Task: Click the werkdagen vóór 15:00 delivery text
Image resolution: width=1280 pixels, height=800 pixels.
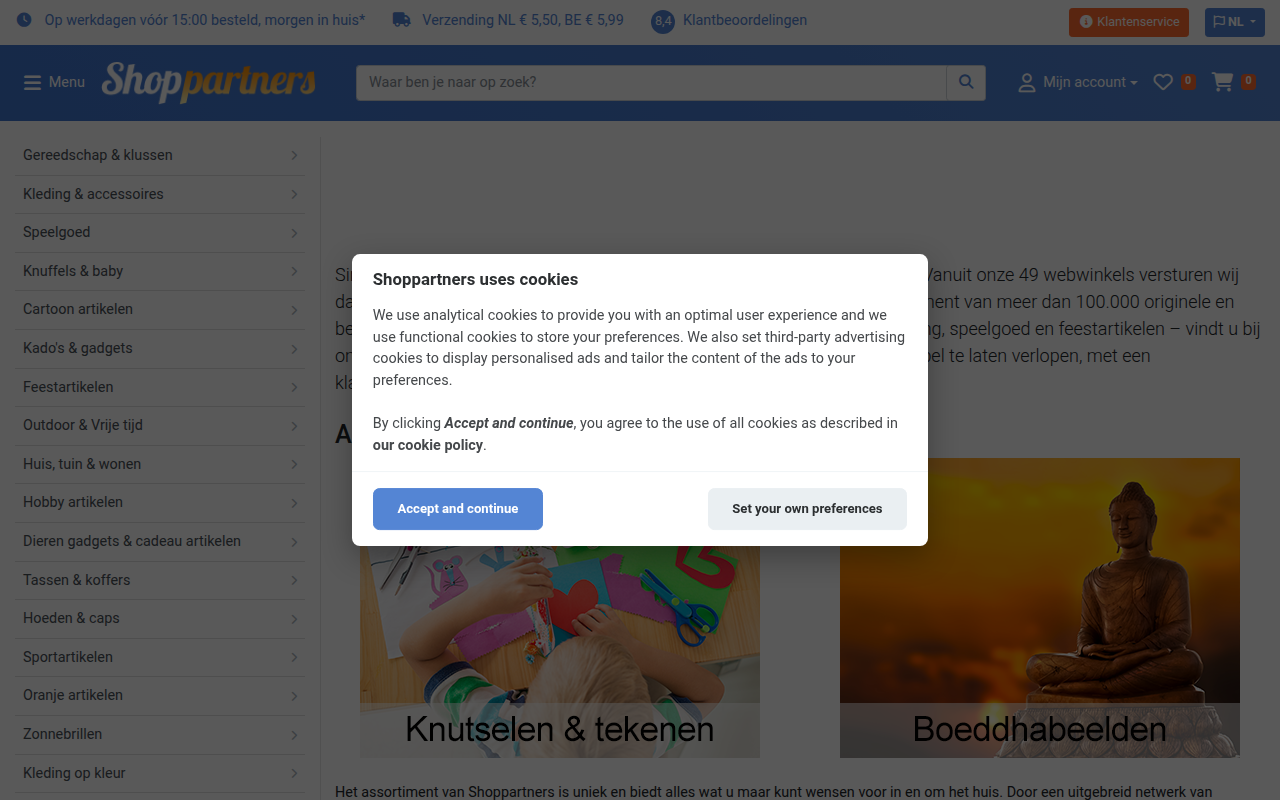Action: [205, 20]
